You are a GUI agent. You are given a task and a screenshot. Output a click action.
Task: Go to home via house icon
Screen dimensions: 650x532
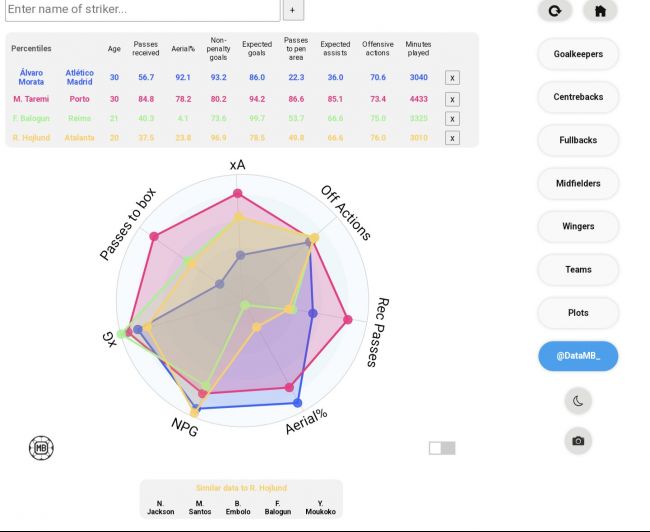point(600,10)
